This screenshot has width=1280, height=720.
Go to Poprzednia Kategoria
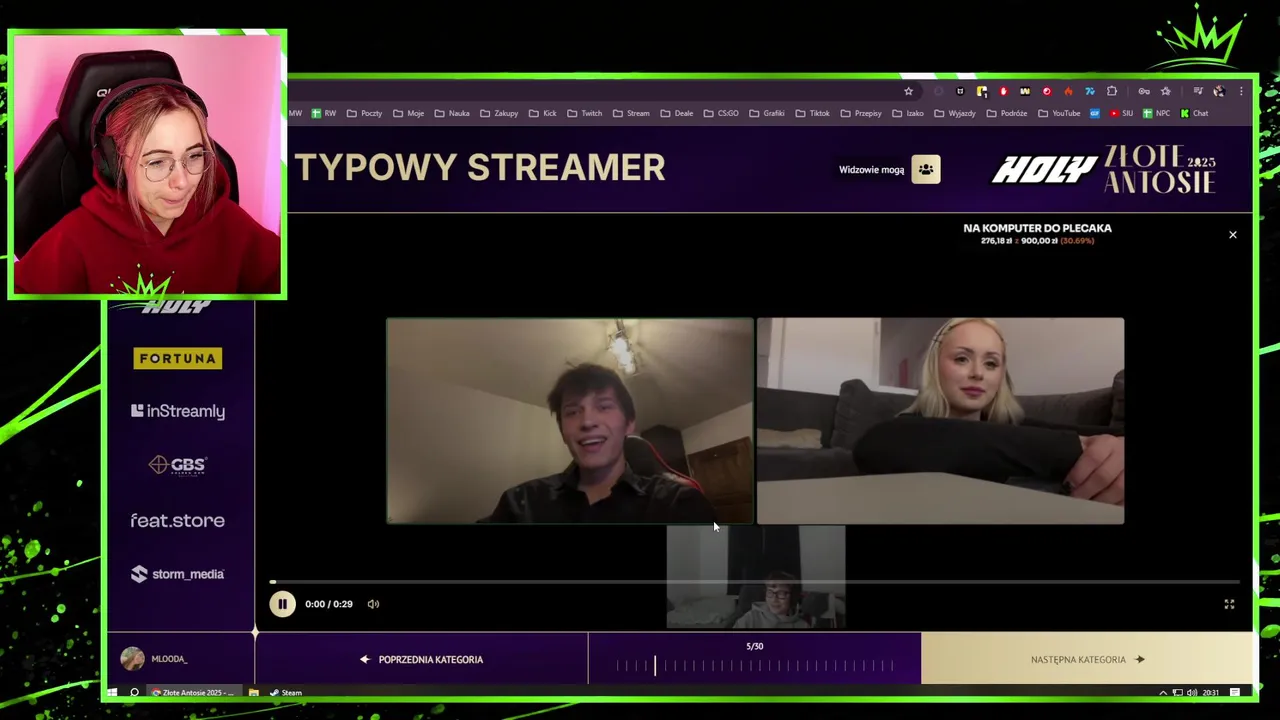(x=421, y=659)
